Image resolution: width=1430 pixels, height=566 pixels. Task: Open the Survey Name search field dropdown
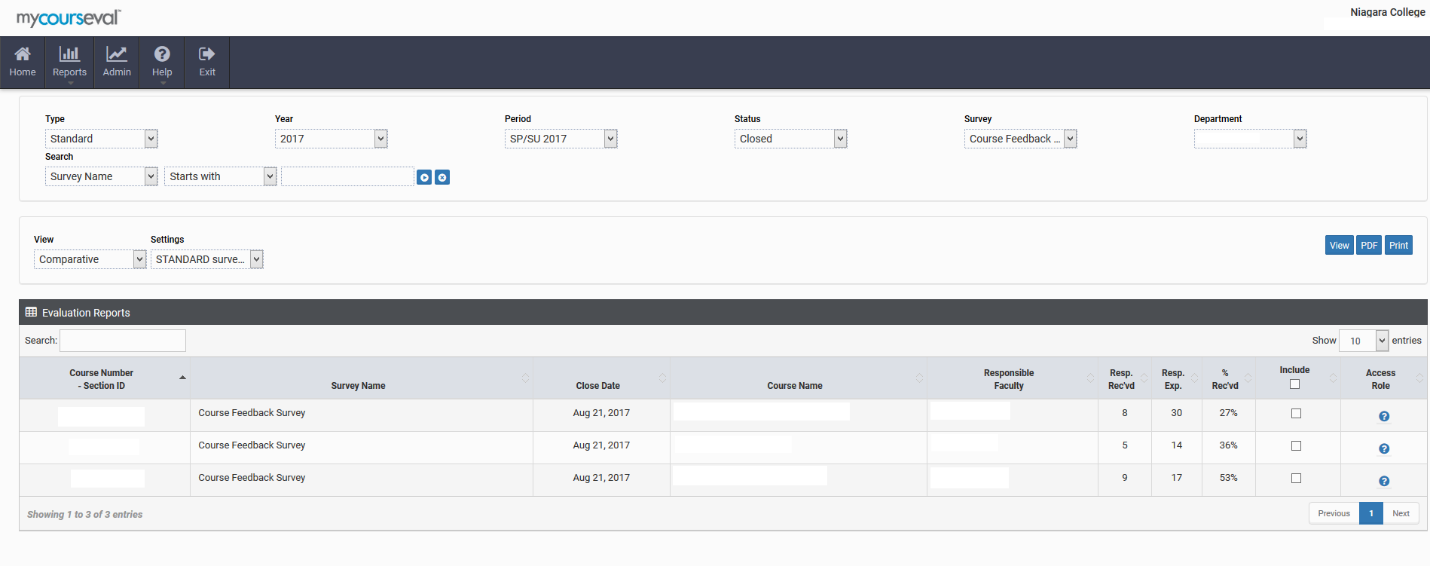click(101, 176)
